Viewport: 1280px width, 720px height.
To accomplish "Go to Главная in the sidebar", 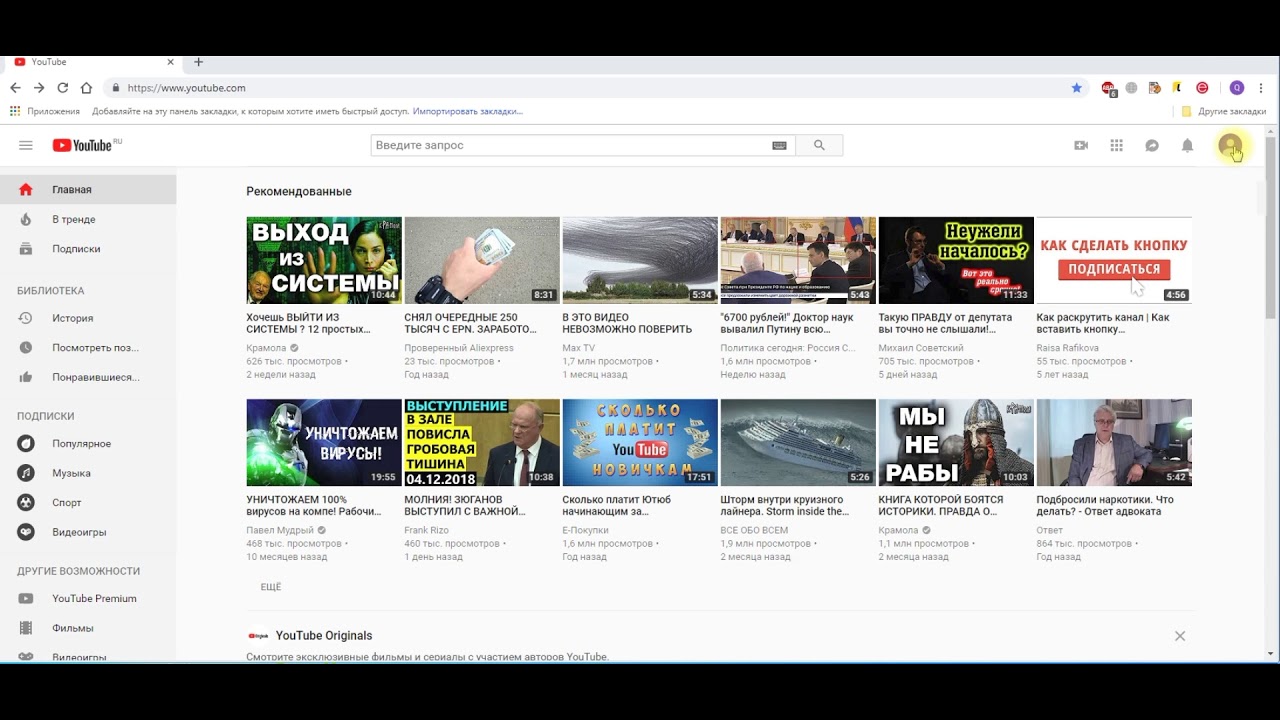I will (88, 189).
